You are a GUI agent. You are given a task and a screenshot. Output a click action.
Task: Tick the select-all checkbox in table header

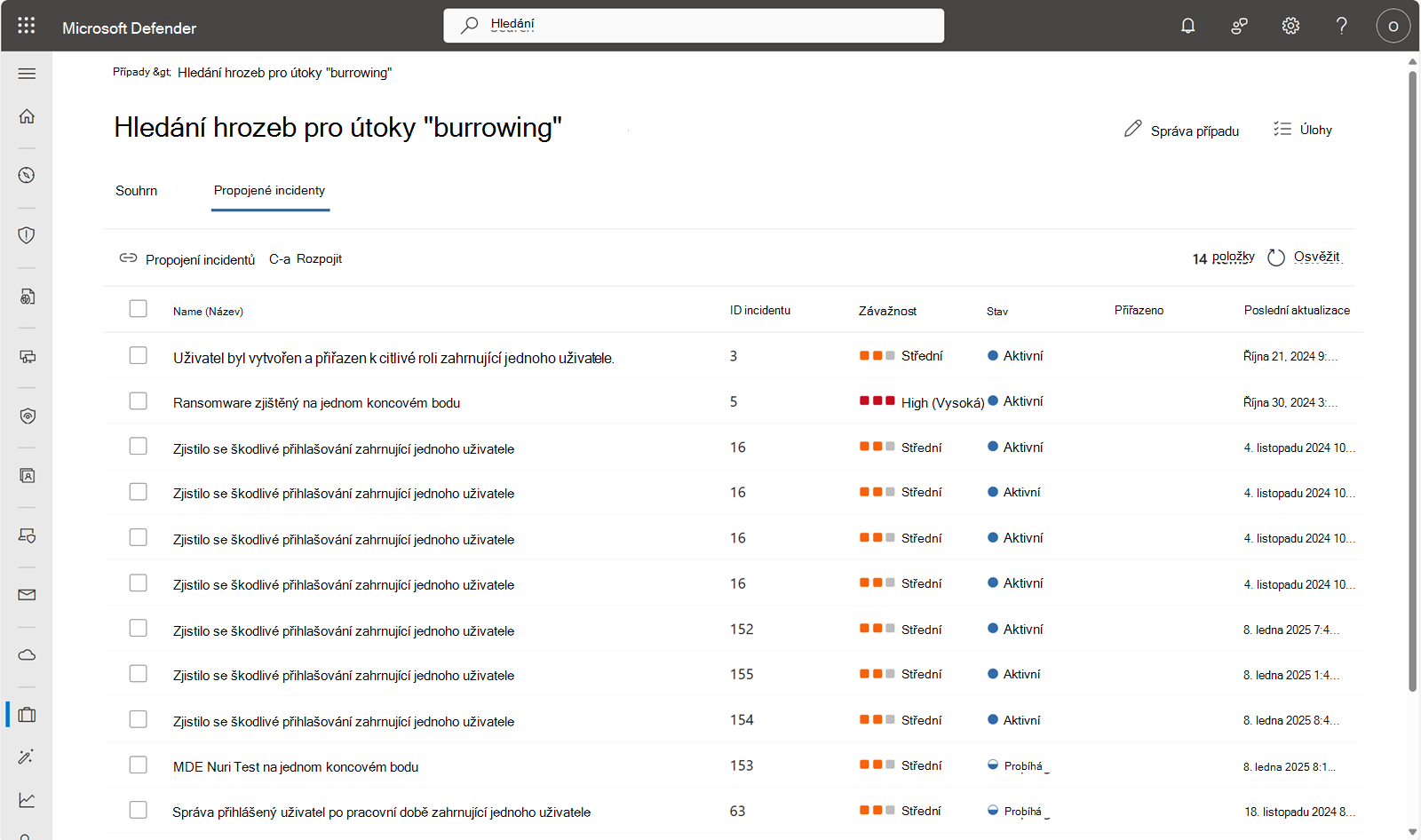pyautogui.click(x=138, y=308)
